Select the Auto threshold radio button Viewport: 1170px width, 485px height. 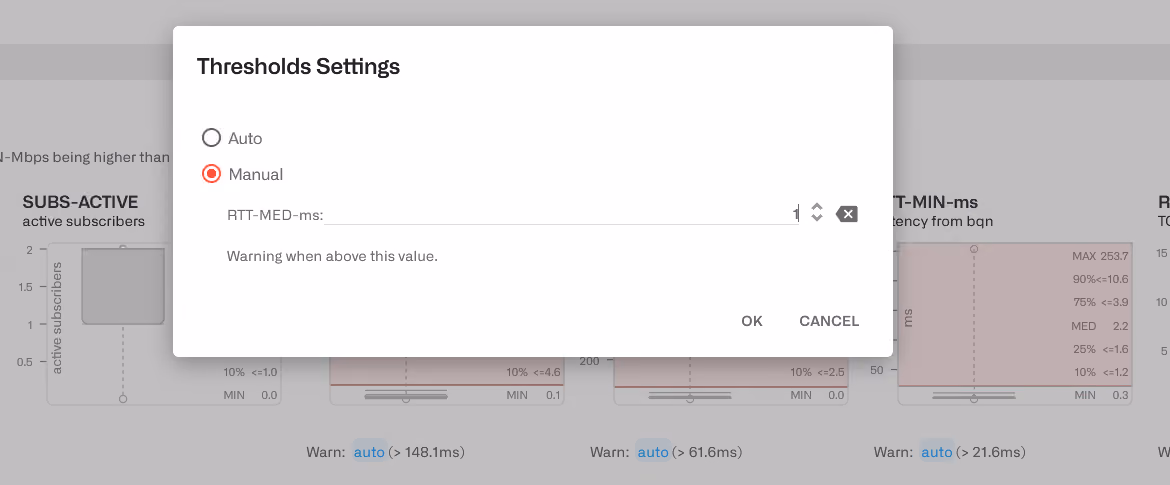(212, 138)
